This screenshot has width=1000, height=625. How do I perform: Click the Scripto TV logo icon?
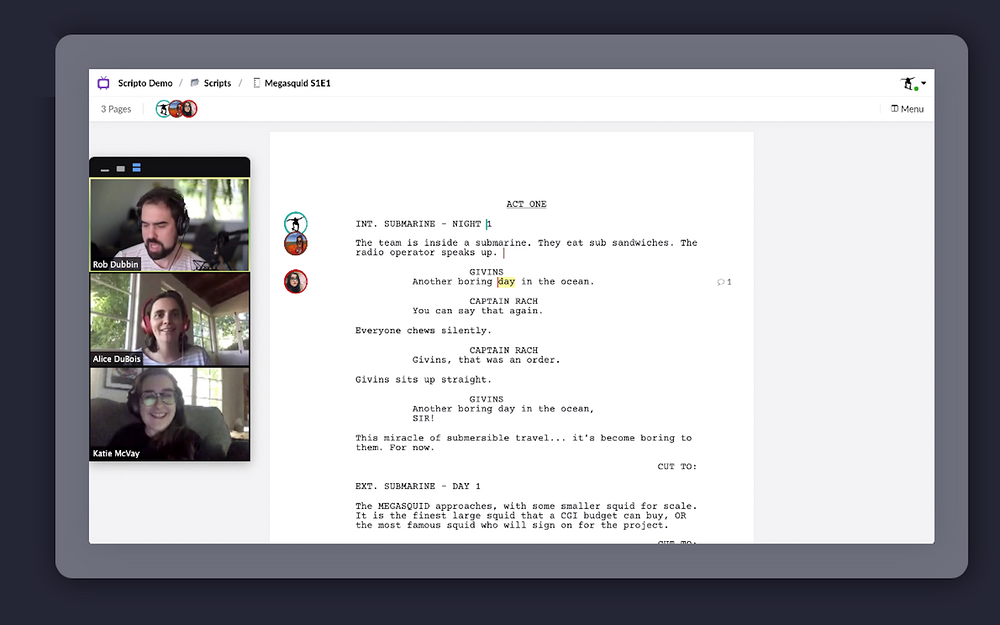click(103, 83)
